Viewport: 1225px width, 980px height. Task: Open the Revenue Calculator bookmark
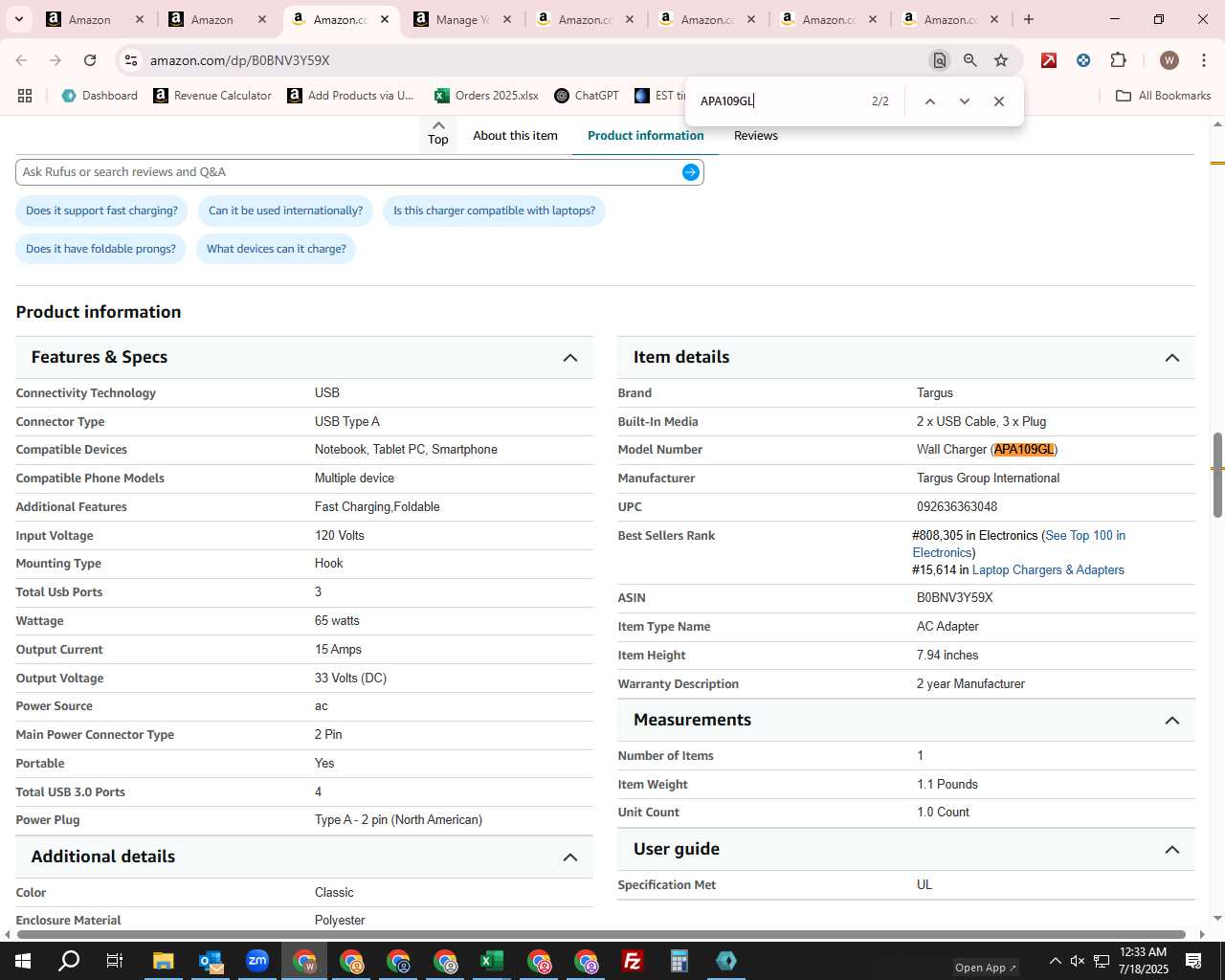coord(212,96)
